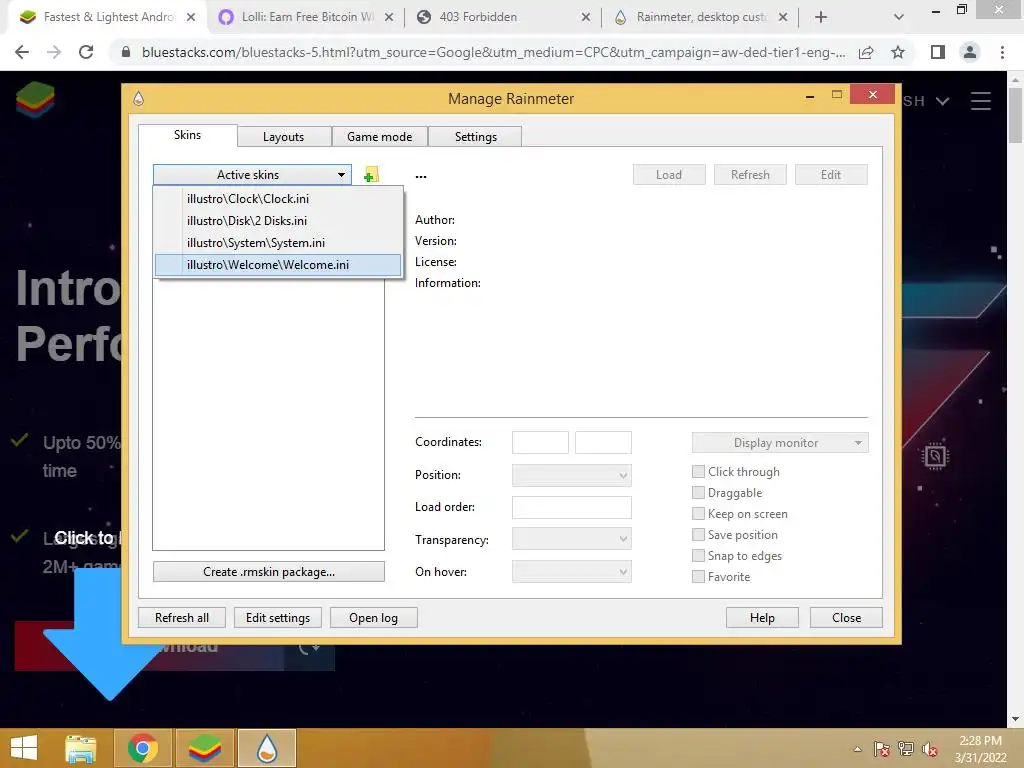Show hidden system tray icons
Screen dimensions: 1024x768
click(857, 749)
